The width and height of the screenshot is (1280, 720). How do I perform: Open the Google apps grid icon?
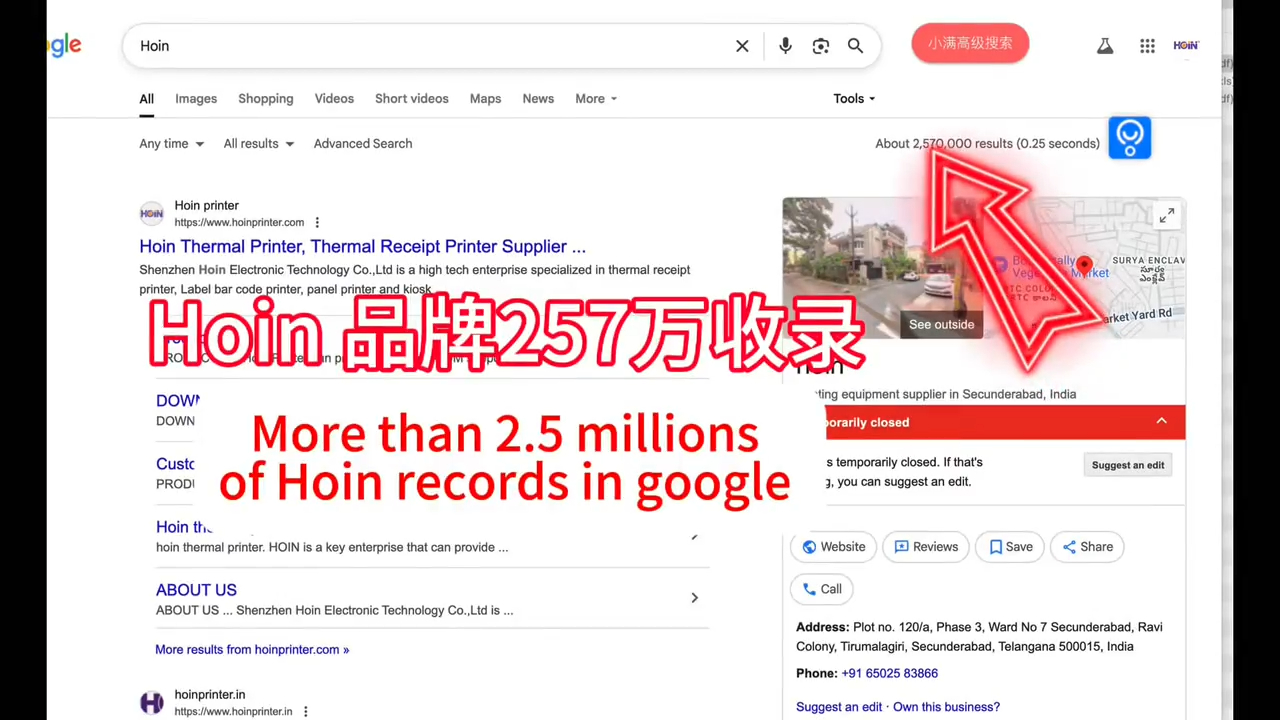point(1147,46)
